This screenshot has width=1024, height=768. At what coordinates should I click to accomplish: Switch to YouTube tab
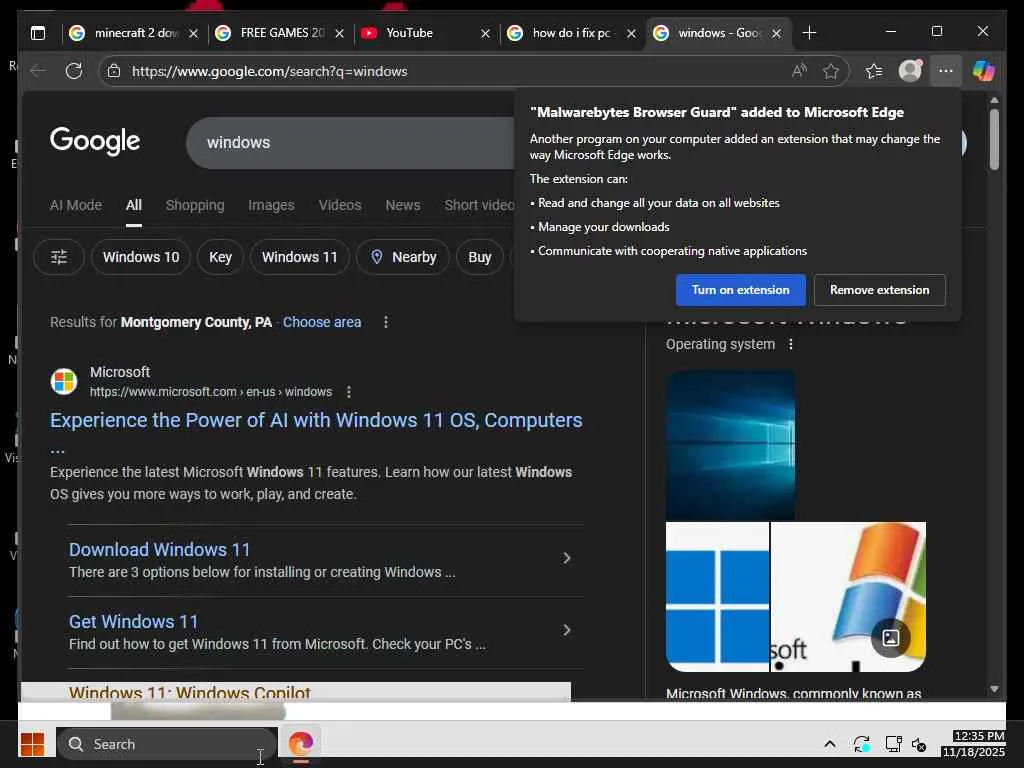(426, 33)
